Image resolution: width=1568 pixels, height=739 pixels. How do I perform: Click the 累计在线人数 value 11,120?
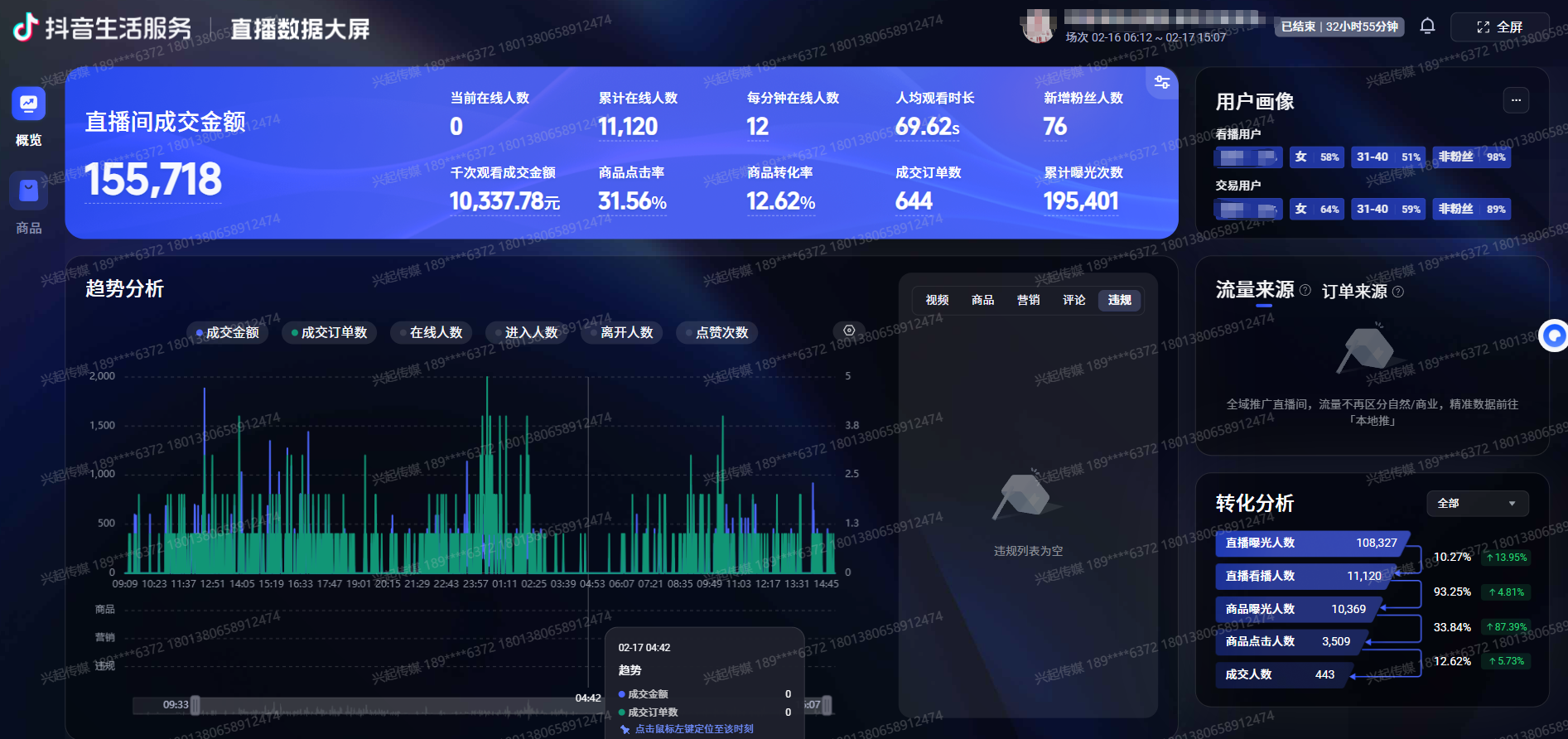point(628,127)
